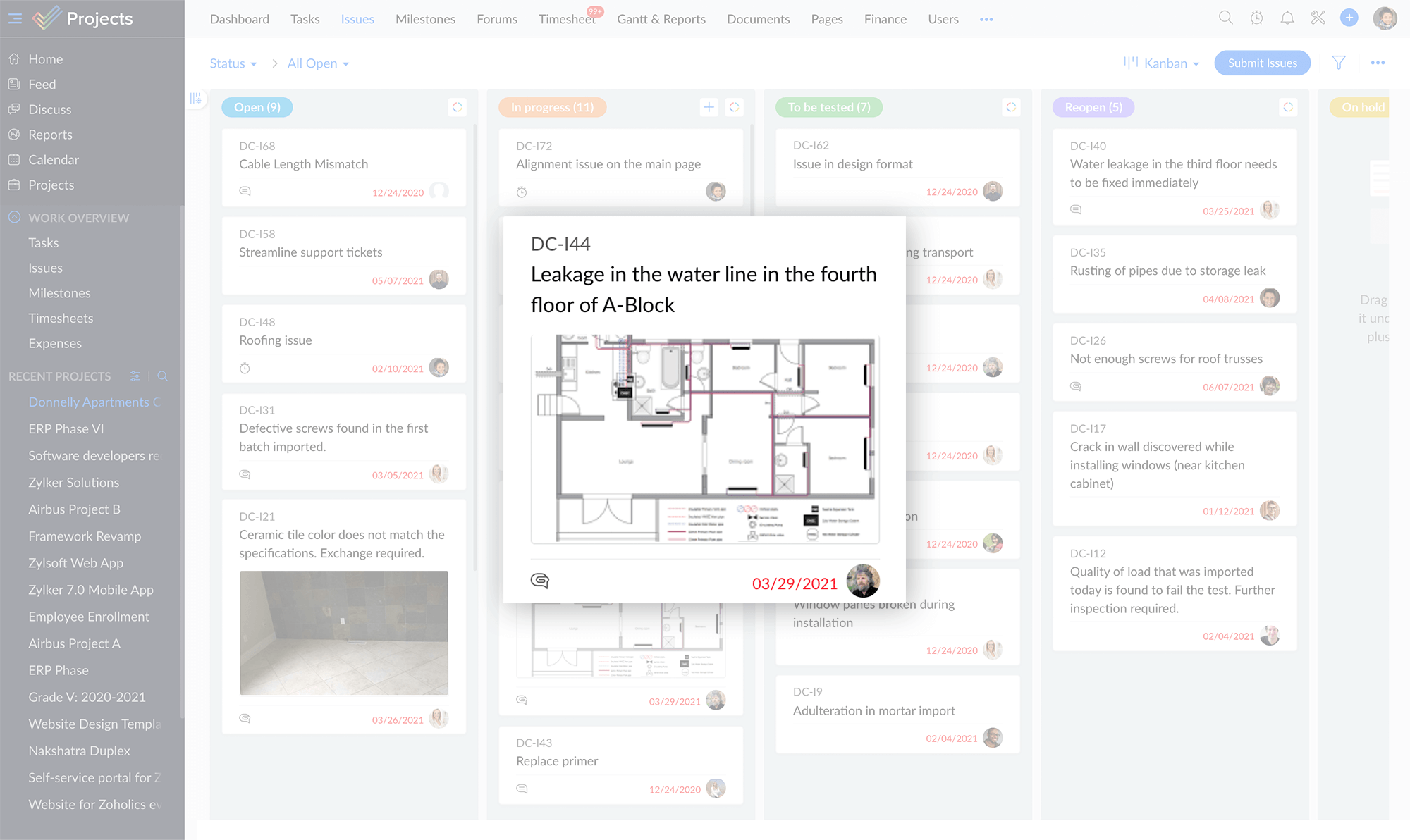Expand the Status dropdown
Viewport: 1410px width, 840px height.
[x=233, y=63]
